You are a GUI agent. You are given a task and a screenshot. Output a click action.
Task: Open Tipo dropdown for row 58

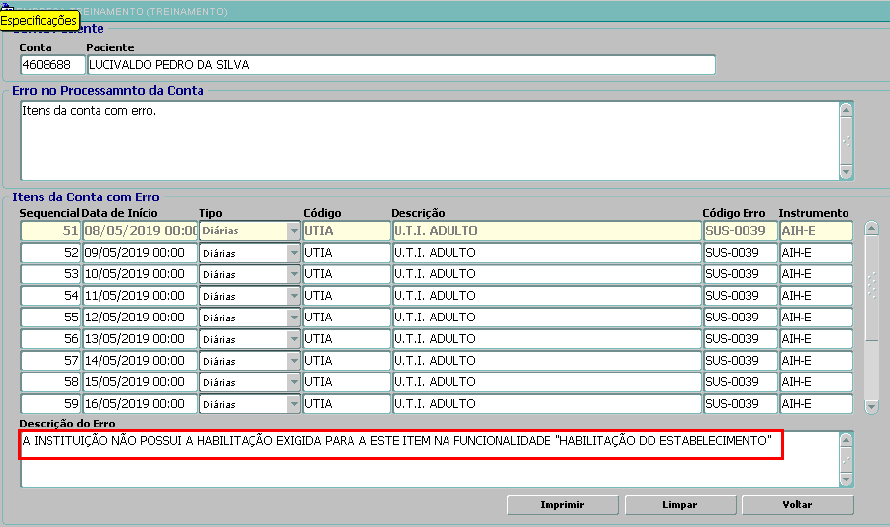tap(293, 382)
